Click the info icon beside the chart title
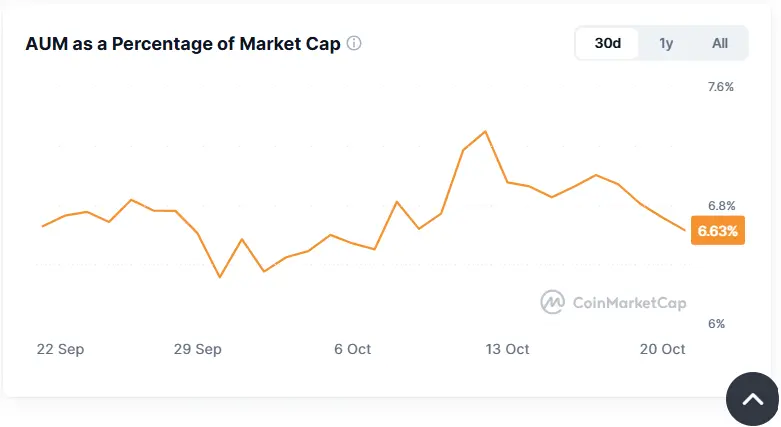 [354, 44]
